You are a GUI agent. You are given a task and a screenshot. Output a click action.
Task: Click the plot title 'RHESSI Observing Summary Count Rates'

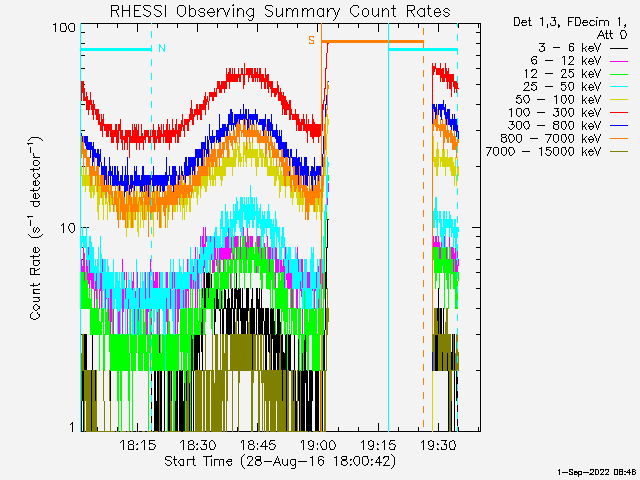pos(279,12)
